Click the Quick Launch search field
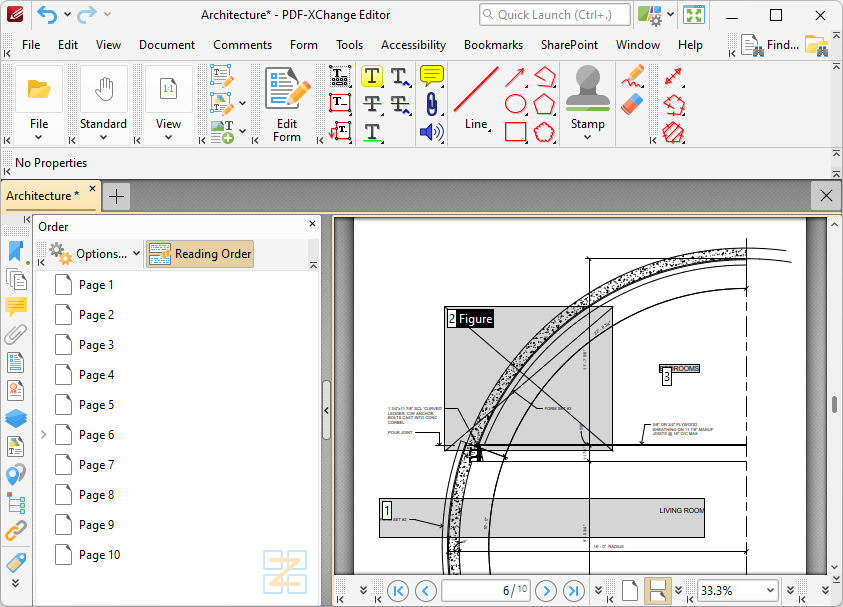Image resolution: width=843 pixels, height=607 pixels. (555, 15)
